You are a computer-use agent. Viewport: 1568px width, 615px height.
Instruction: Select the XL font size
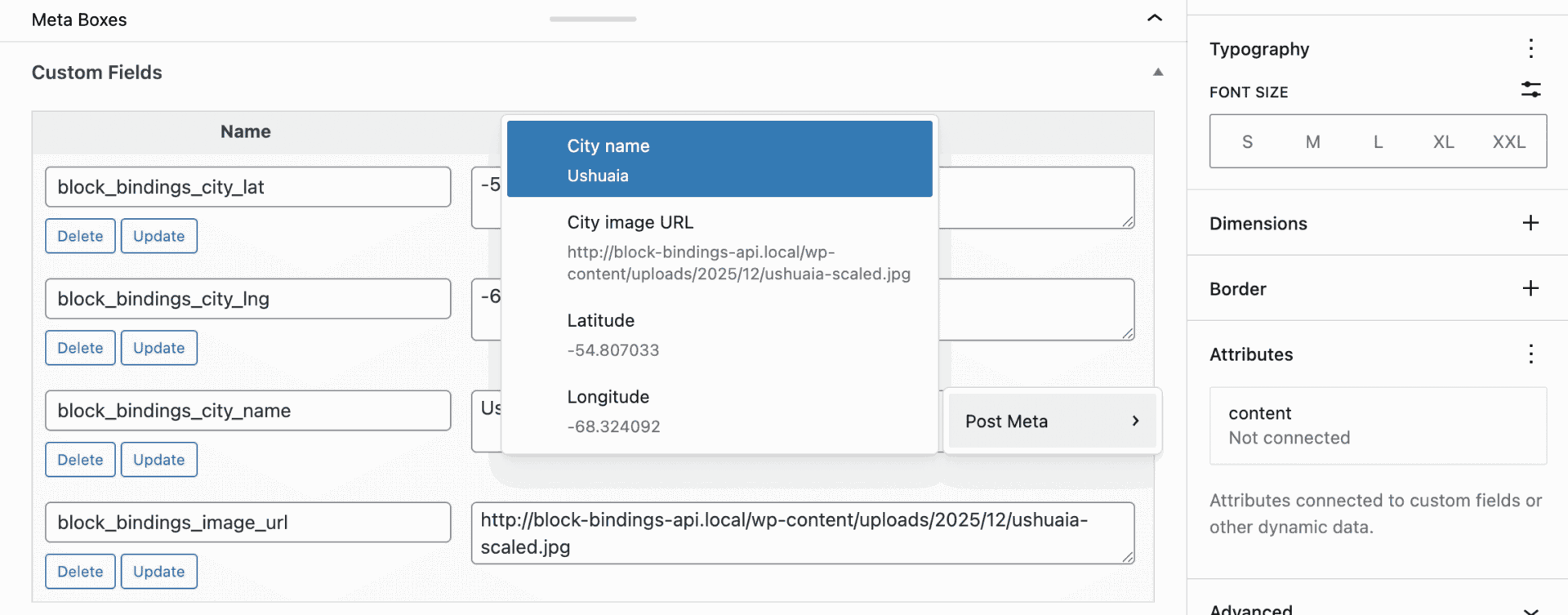tap(1442, 140)
